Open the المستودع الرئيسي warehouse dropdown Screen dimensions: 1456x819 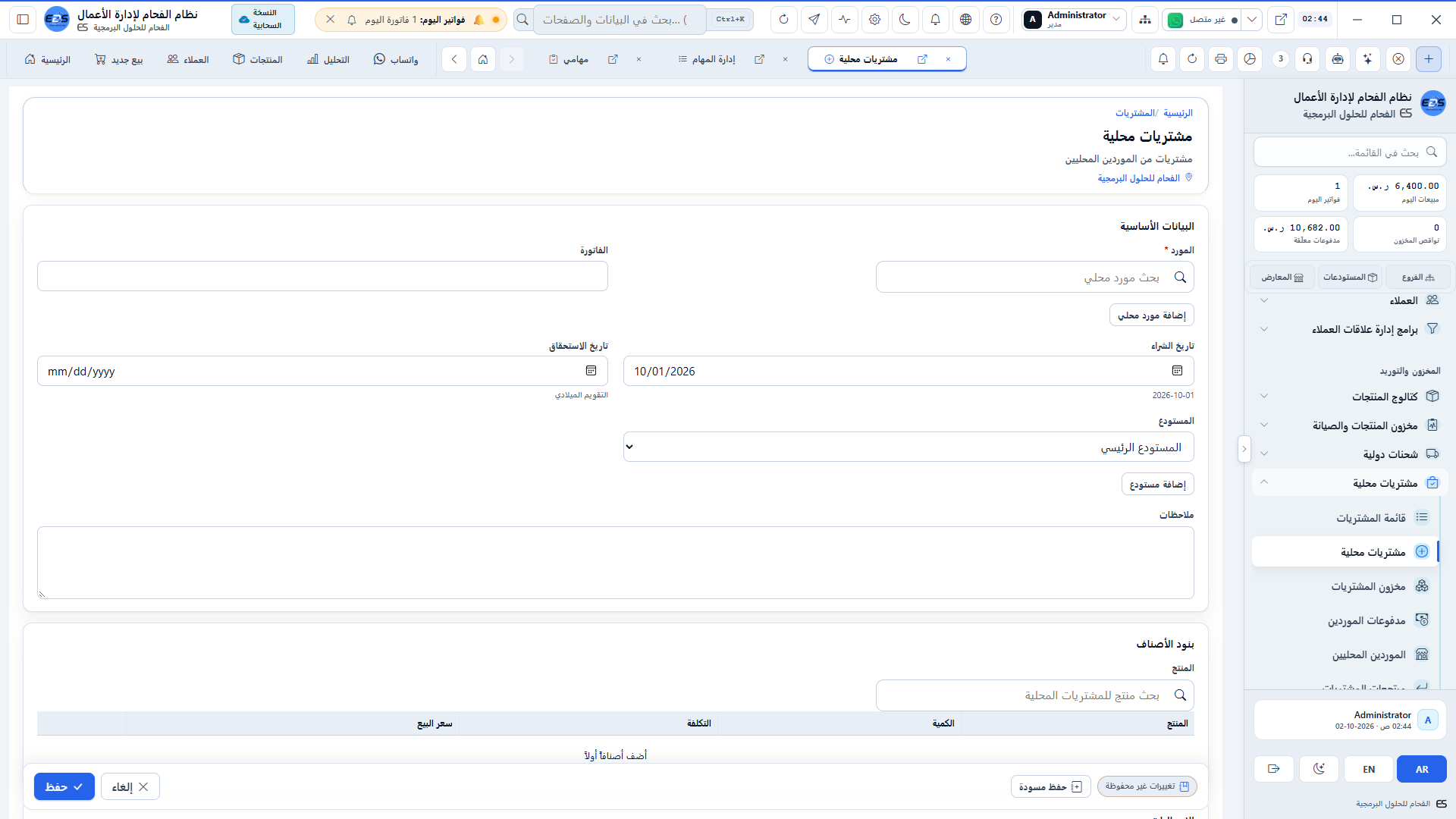[908, 447]
